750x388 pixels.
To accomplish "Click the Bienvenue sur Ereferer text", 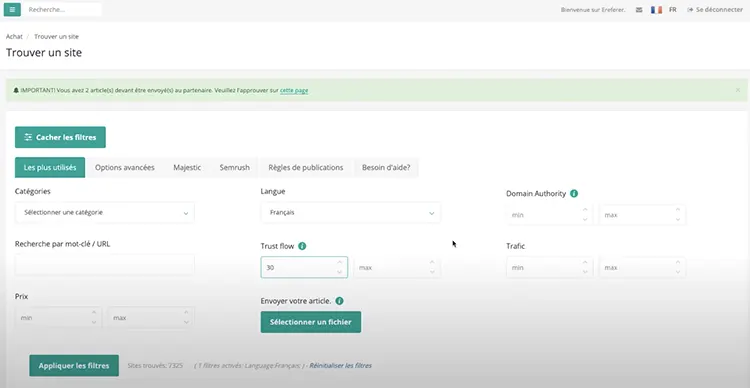I will click(593, 10).
